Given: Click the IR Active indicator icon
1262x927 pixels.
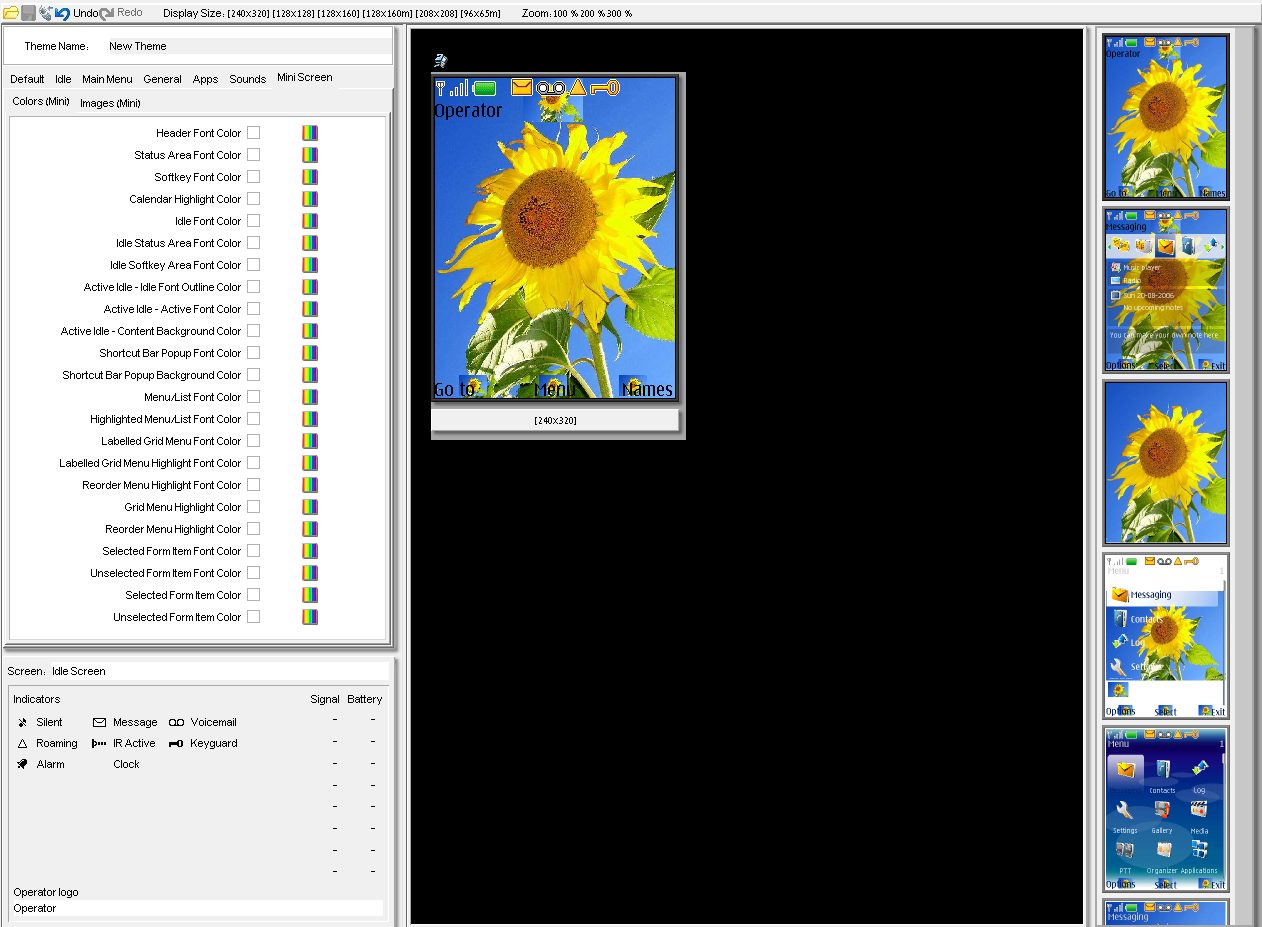Looking at the screenshot, I should (99, 743).
